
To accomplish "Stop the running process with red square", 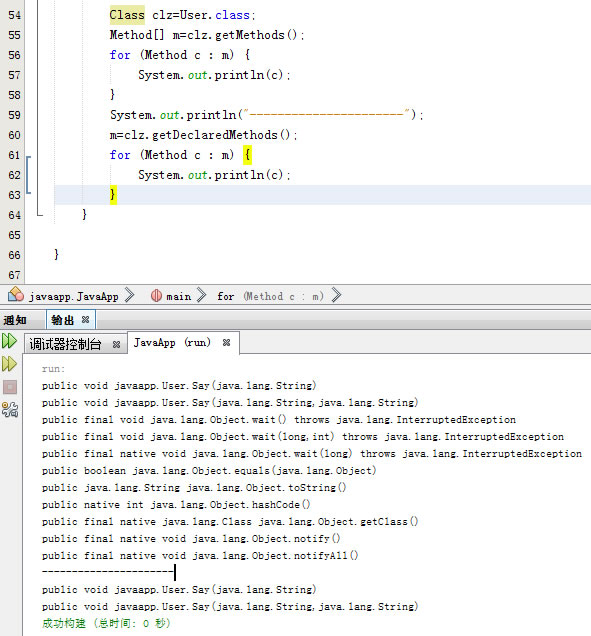I will [x=10, y=387].
